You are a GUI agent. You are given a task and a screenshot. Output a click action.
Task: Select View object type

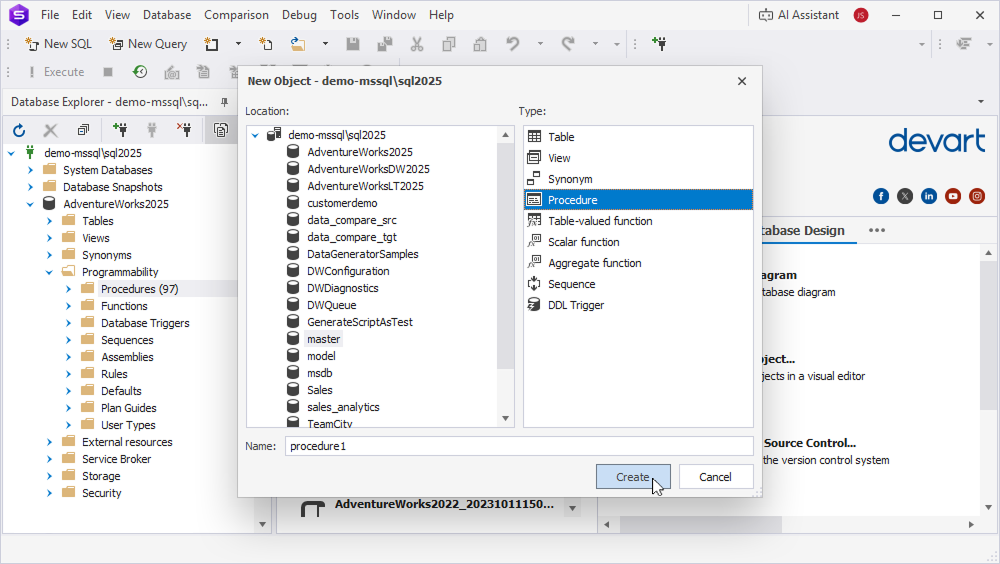point(638,158)
